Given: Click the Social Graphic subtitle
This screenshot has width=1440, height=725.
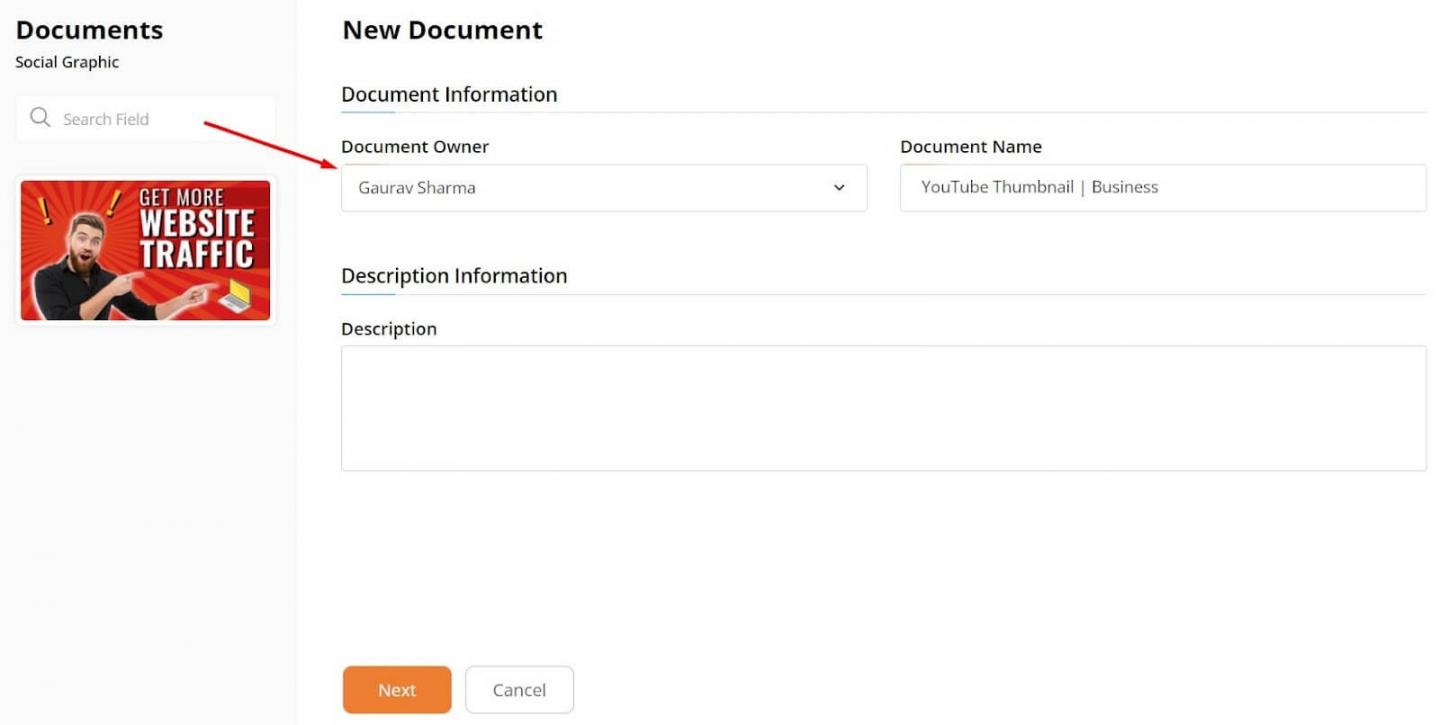Looking at the screenshot, I should [x=67, y=62].
